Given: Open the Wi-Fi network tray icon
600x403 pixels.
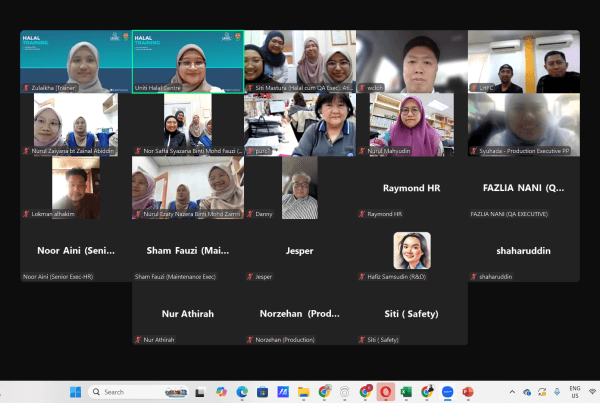Looking at the screenshot, I should tap(593, 392).
